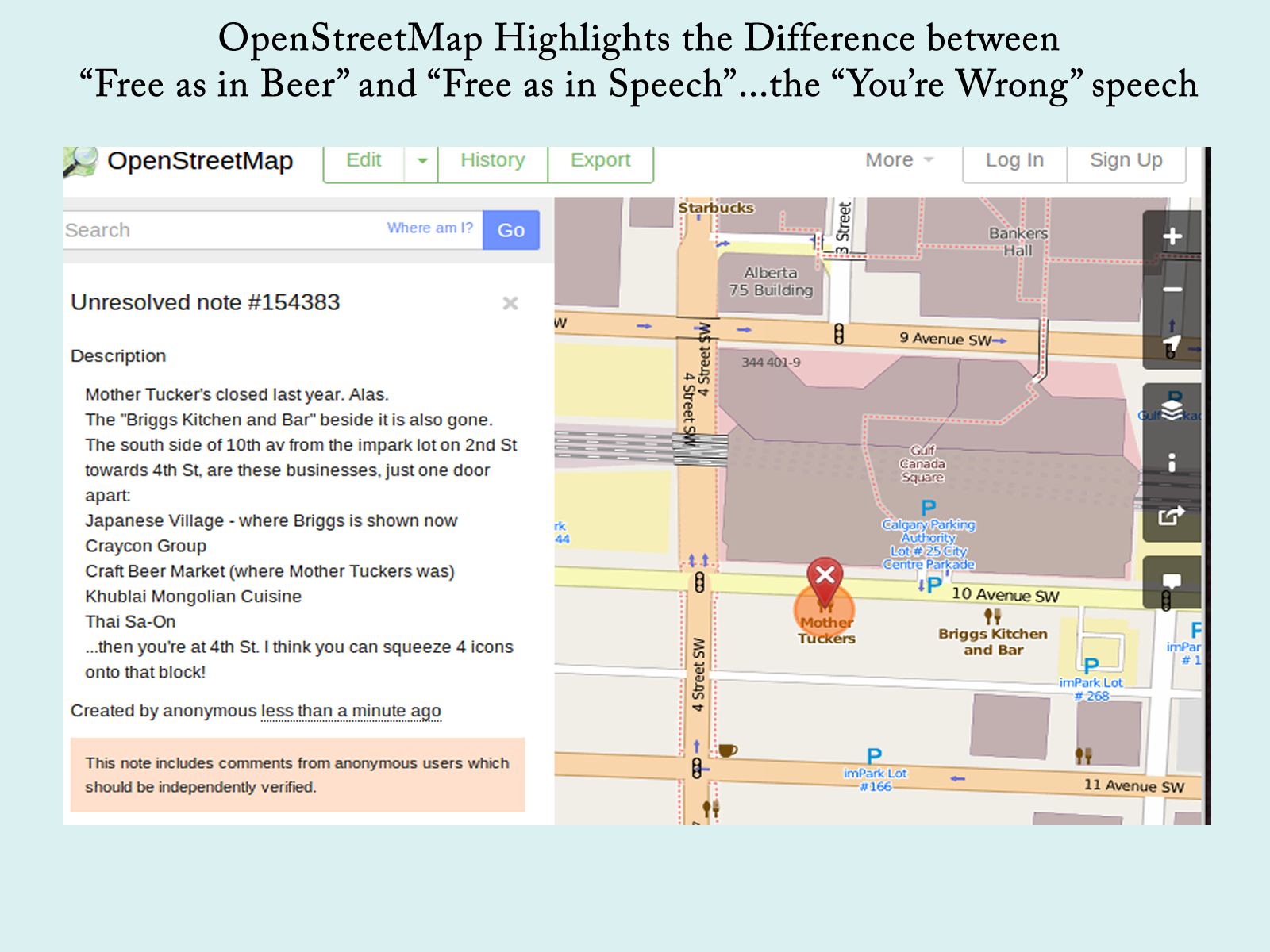Show my location on the map
Viewport: 1270px width, 952px height.
coord(1172,344)
